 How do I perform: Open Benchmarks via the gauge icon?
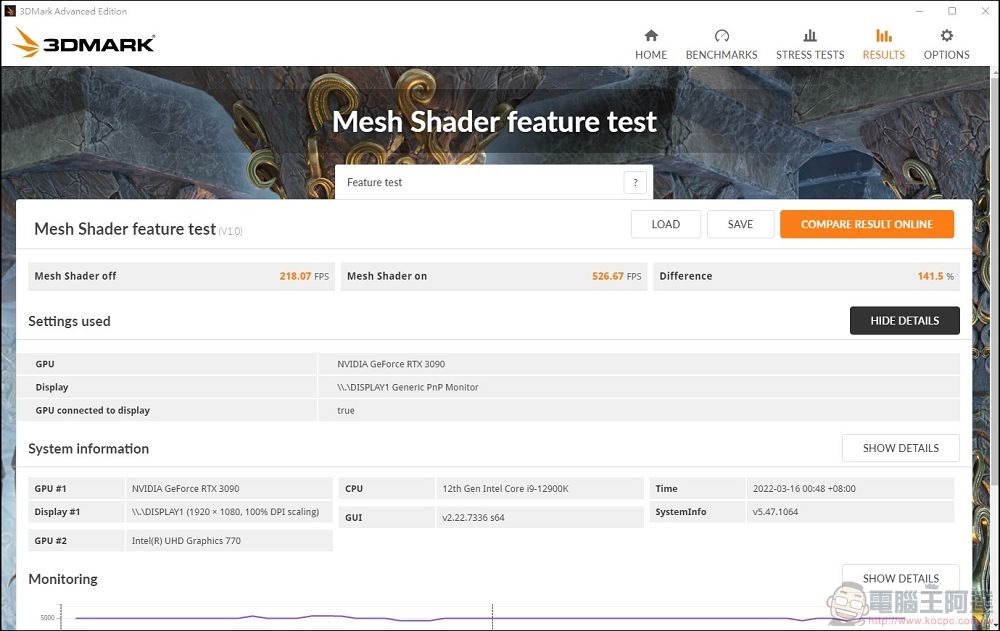(721, 36)
